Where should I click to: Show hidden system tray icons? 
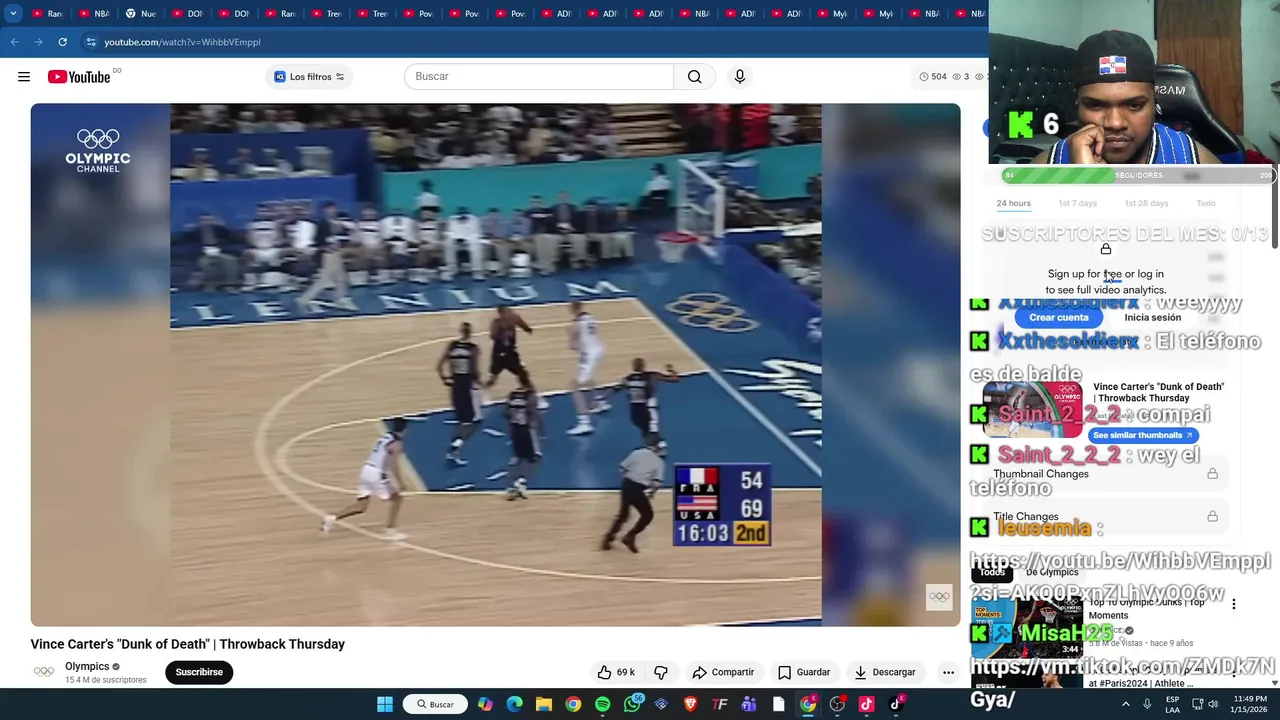[x=1125, y=704]
